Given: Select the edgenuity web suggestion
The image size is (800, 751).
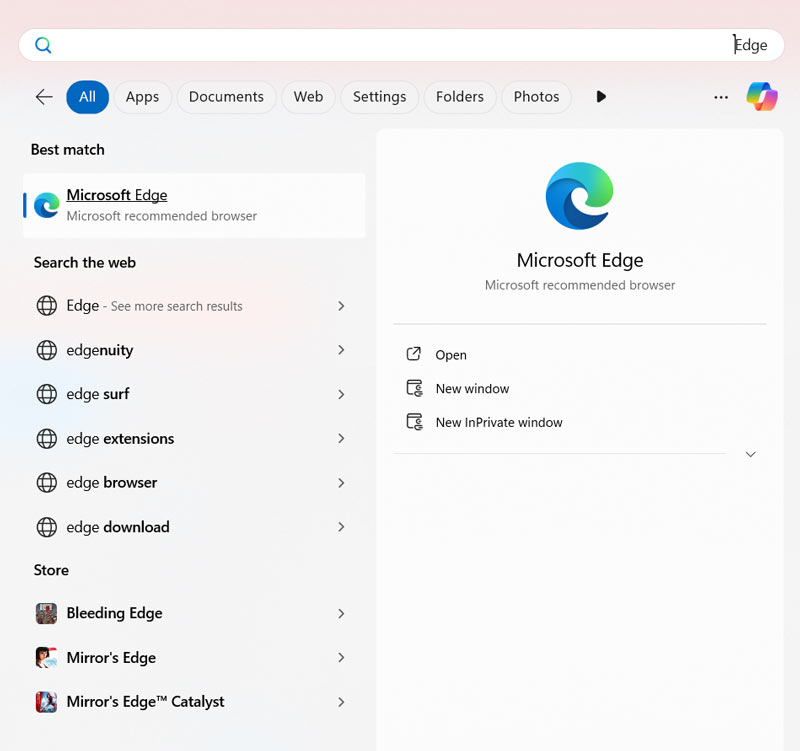Looking at the screenshot, I should pyautogui.click(x=194, y=350).
